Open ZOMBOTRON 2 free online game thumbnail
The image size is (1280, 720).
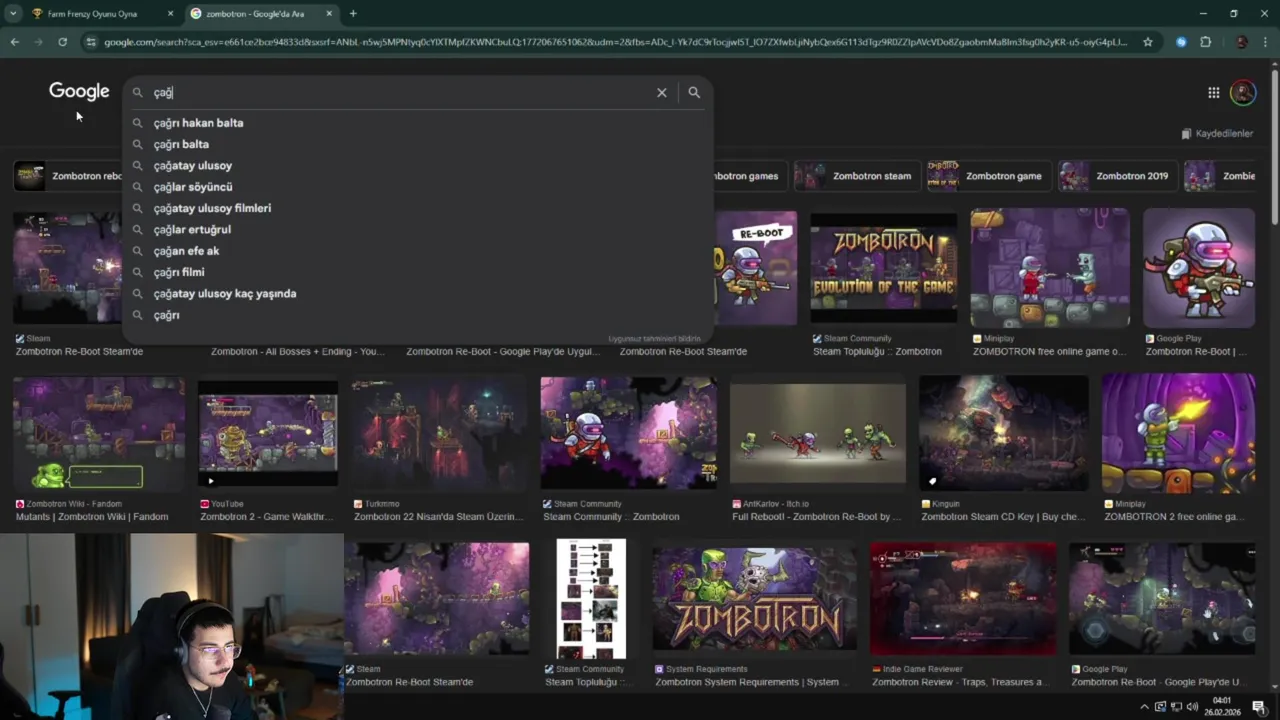point(1178,433)
